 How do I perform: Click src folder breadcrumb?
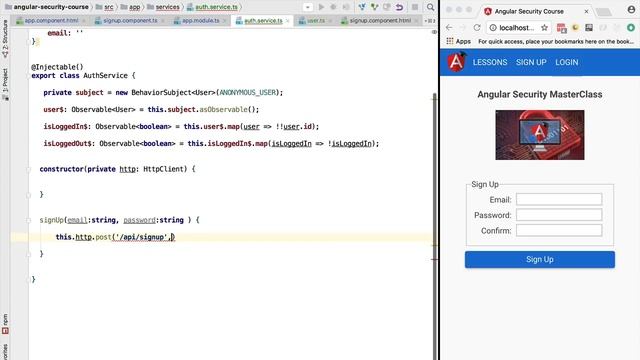[x=104, y=7]
